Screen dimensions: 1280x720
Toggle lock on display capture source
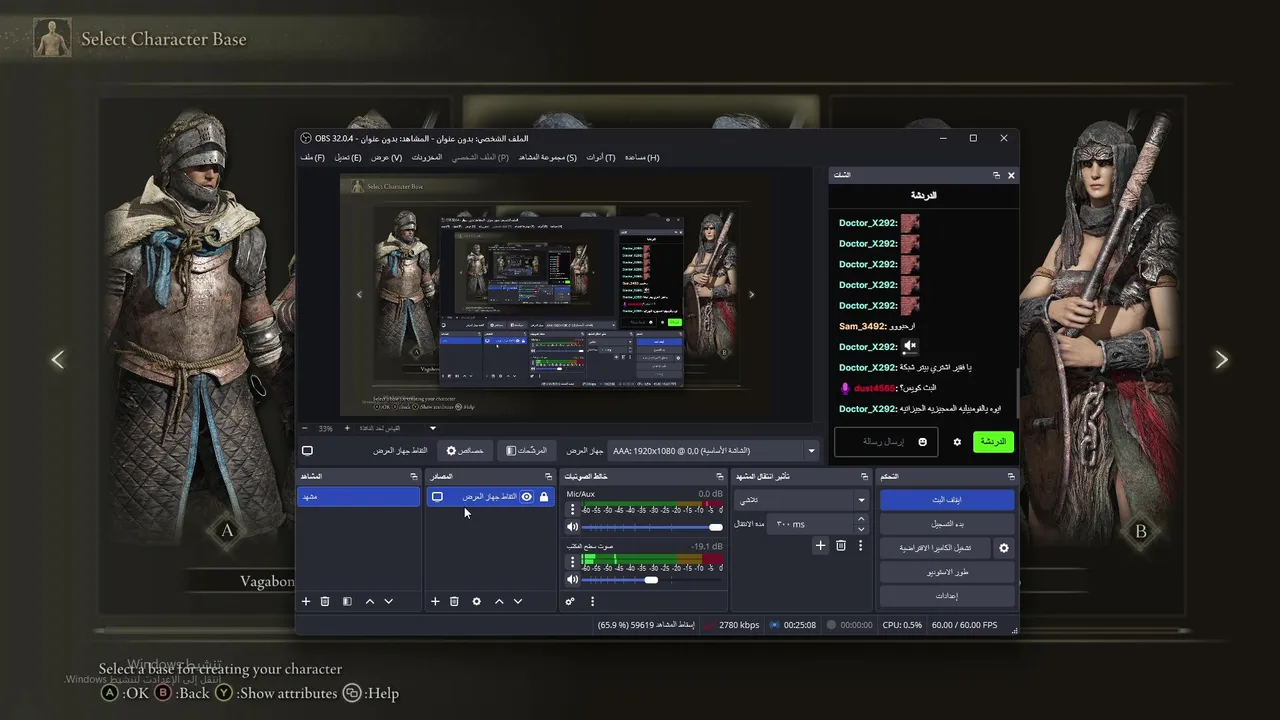tap(544, 497)
